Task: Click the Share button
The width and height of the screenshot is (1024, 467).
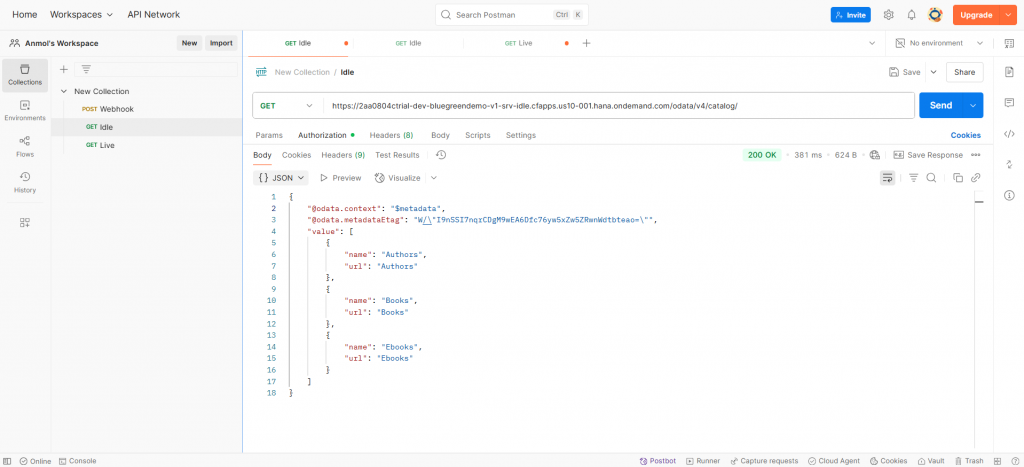Action: 965,72
